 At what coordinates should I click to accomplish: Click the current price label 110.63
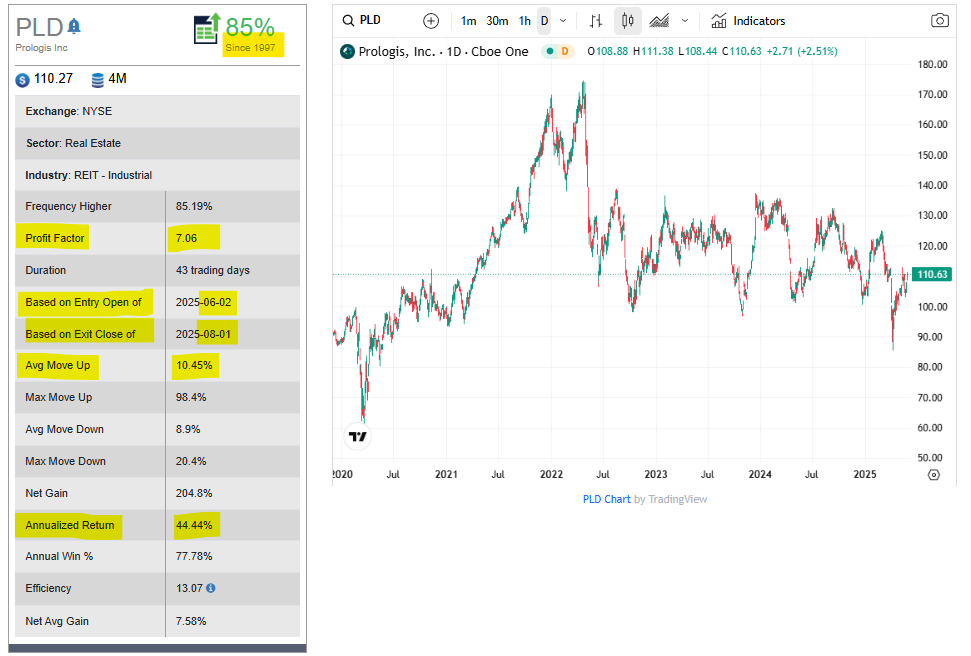coord(932,274)
